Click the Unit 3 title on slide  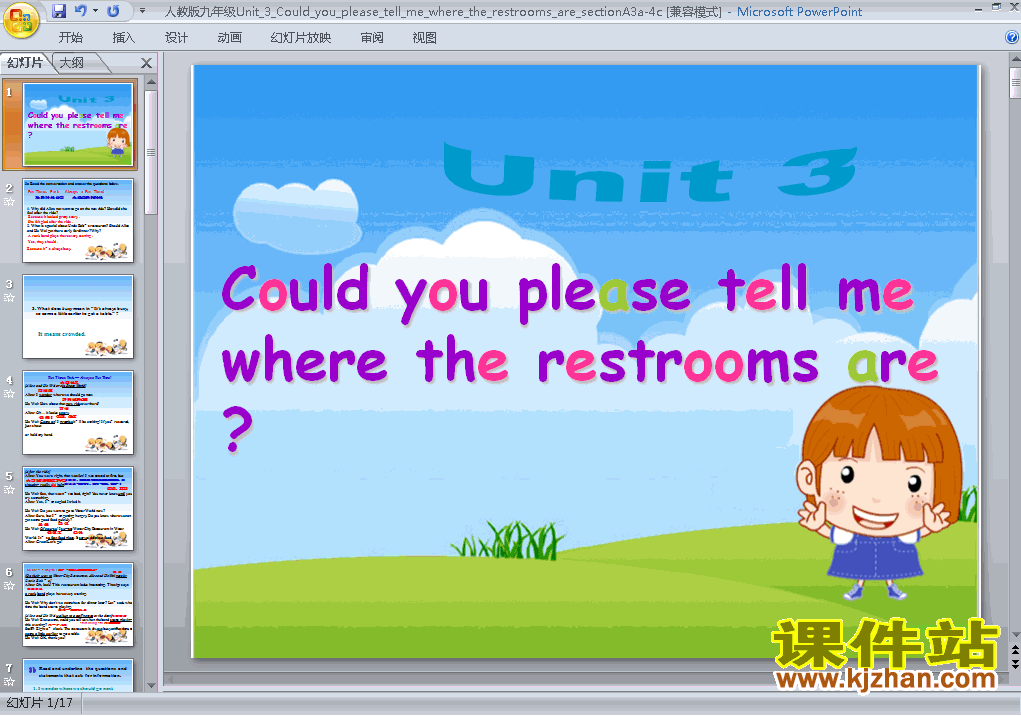[x=650, y=172]
